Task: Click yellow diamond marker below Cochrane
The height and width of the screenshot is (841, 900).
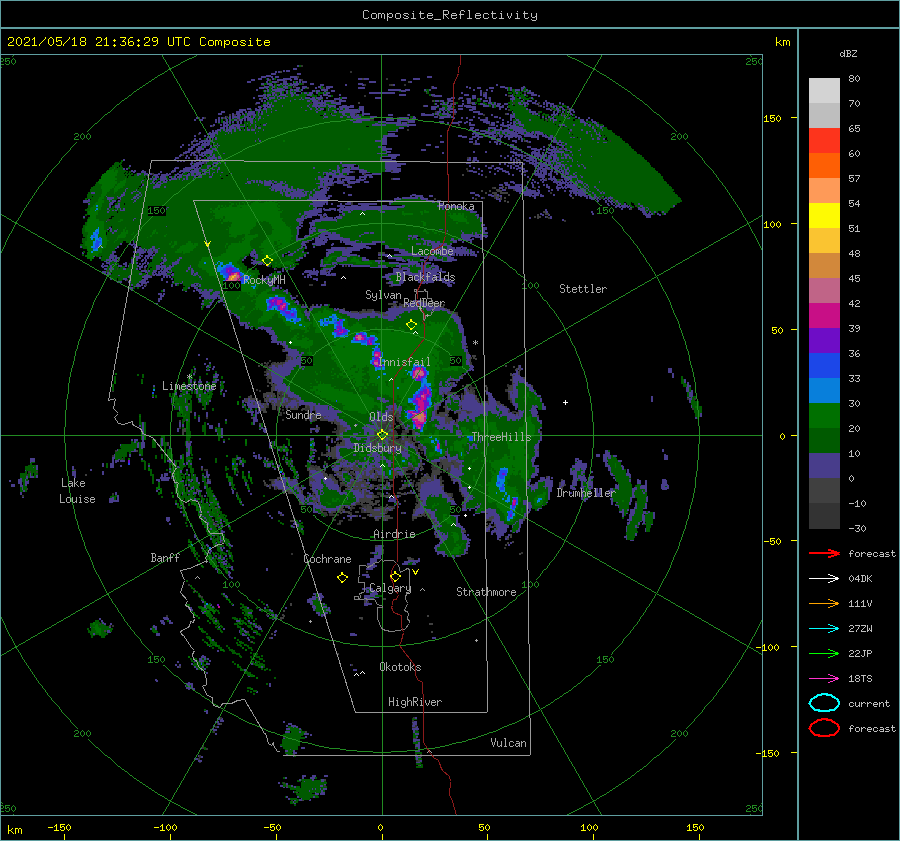Action: tap(342, 578)
